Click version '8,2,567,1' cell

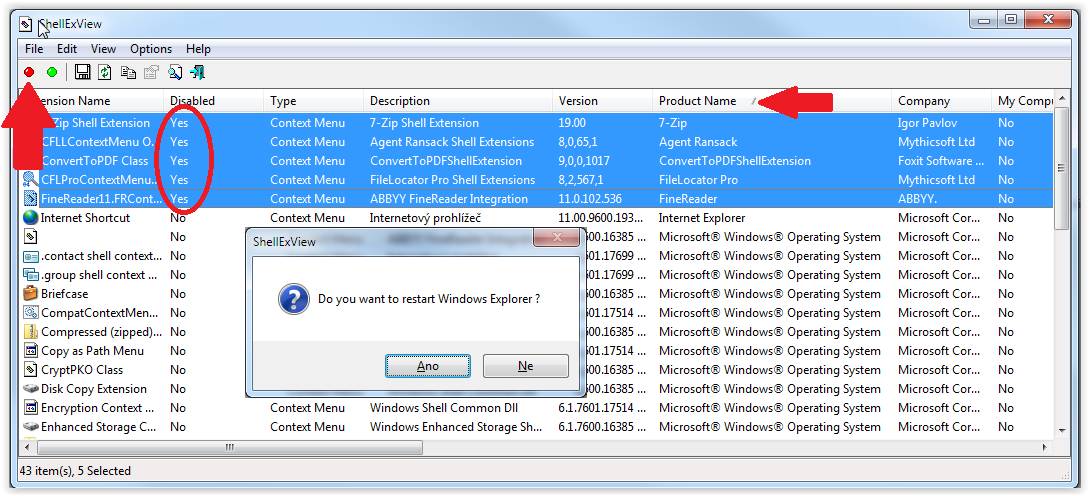point(581,180)
